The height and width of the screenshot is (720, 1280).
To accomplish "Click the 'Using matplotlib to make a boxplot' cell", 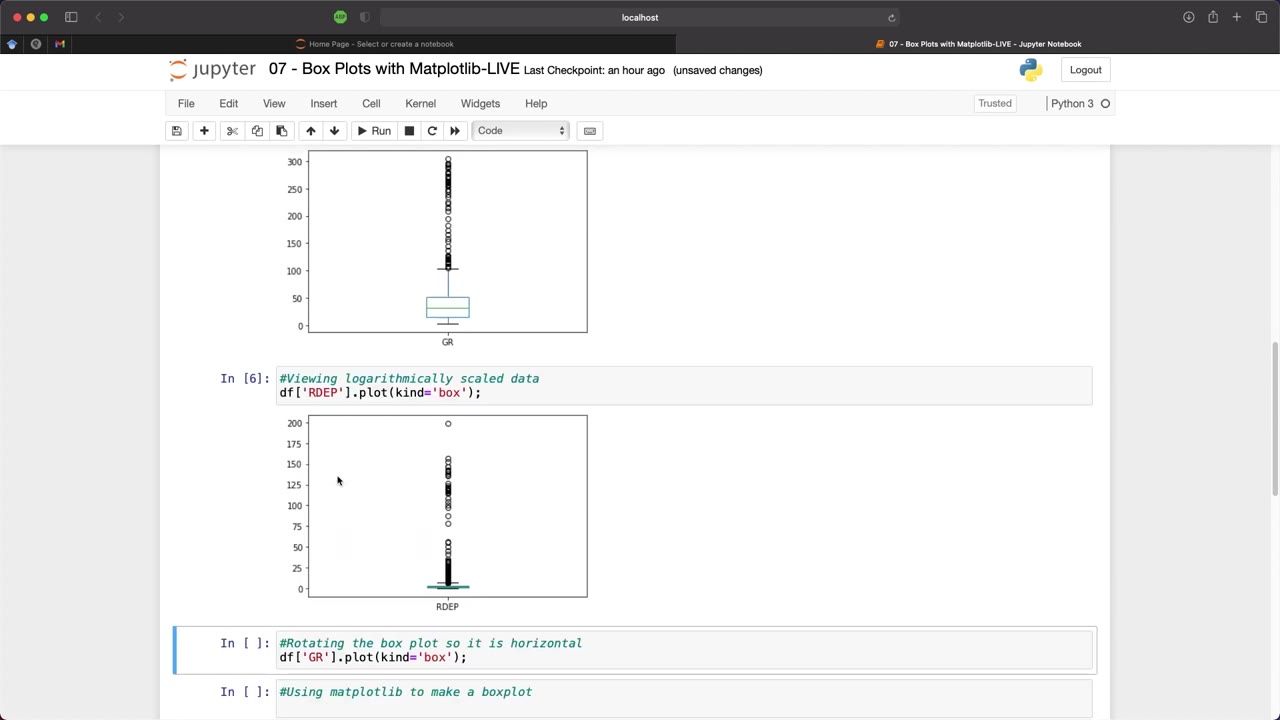I will [x=685, y=697].
